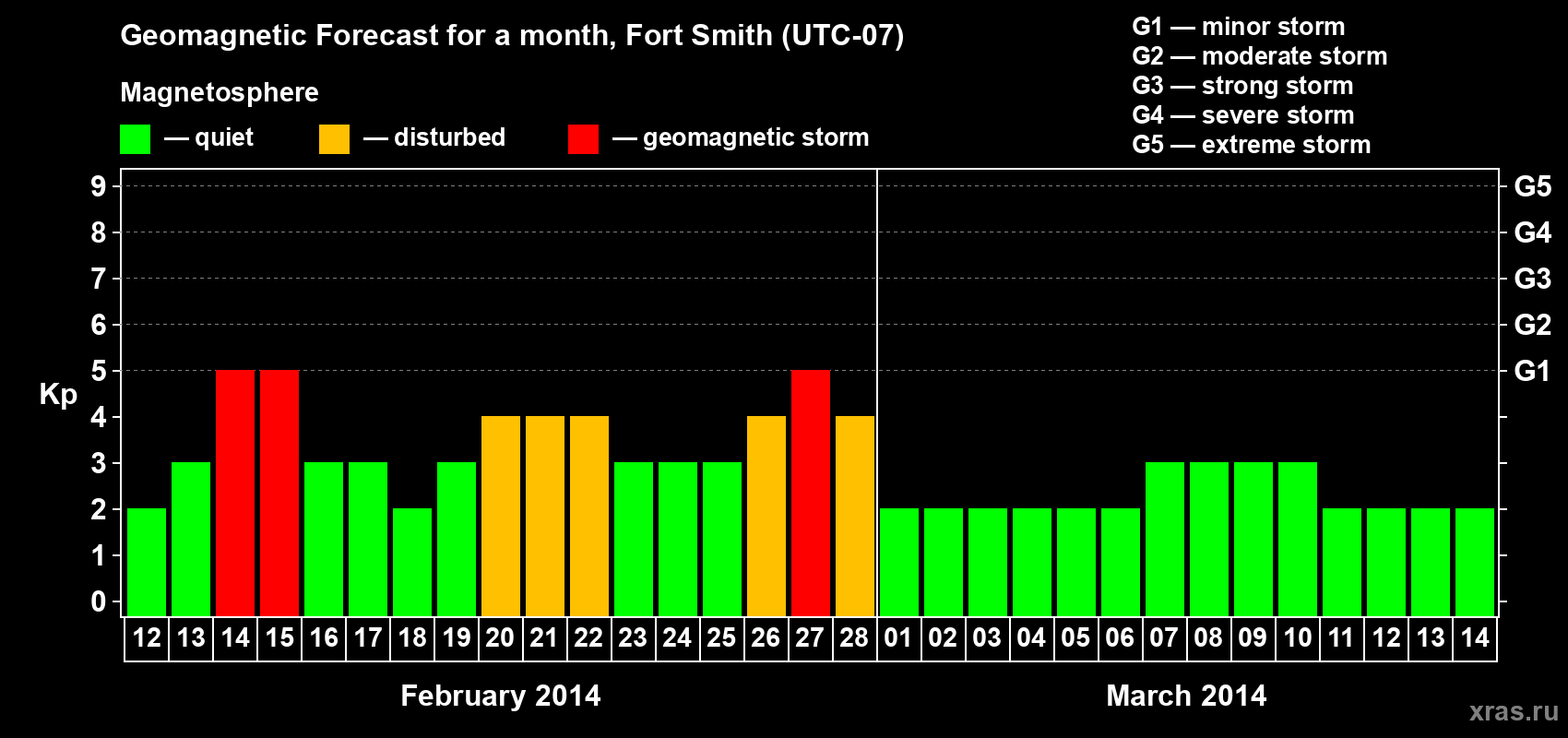Image resolution: width=1568 pixels, height=738 pixels.
Task: Click the 'G5 — extreme storm' legend line
Action: coord(1252,145)
